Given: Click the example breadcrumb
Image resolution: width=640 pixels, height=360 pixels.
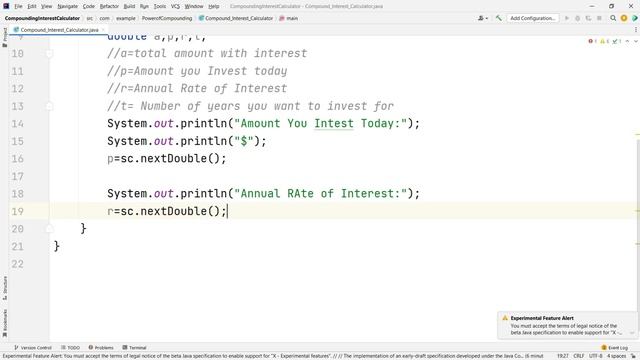Looking at the screenshot, I should (126, 18).
